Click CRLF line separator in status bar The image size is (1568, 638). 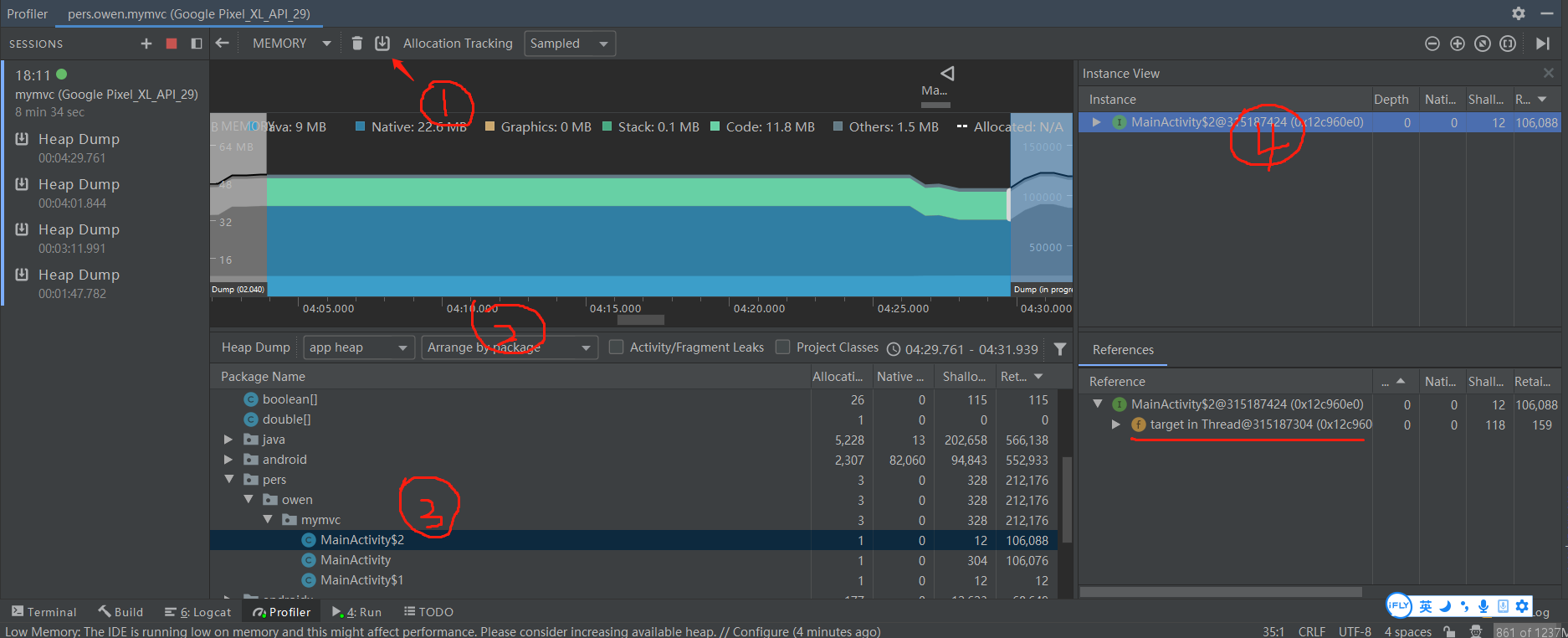[x=1311, y=631]
